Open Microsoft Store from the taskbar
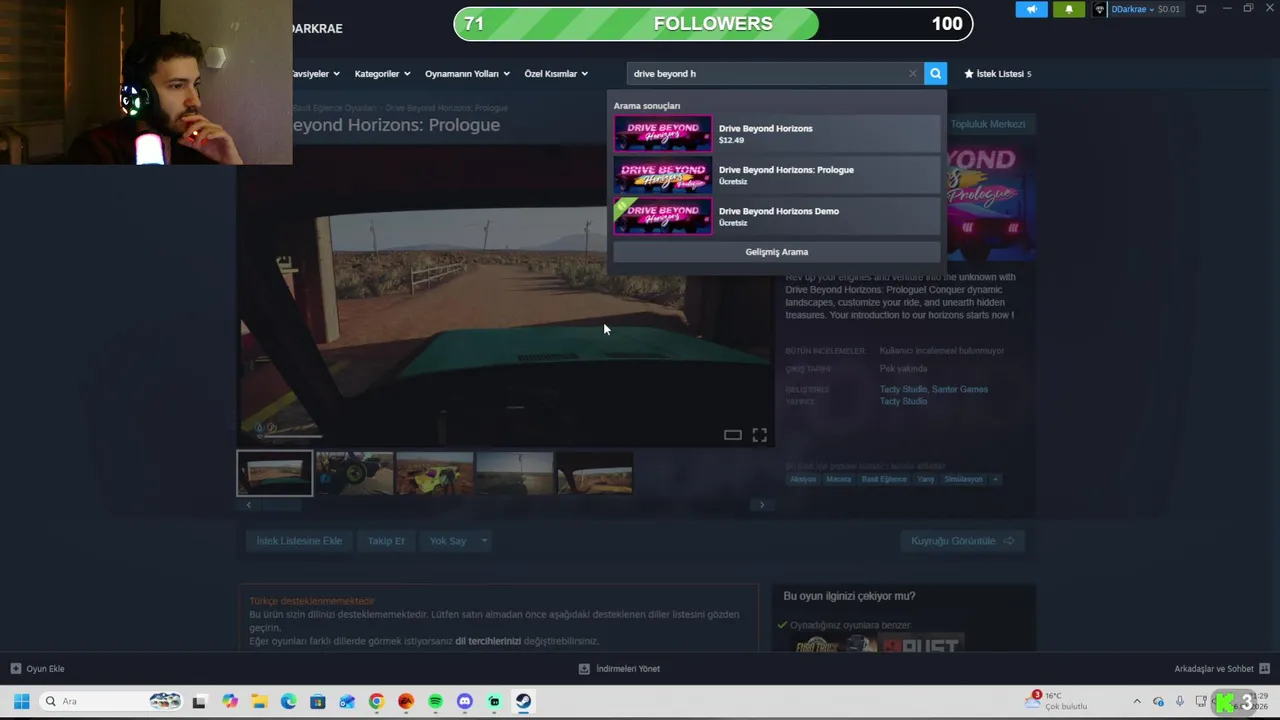Screen dimensions: 1280x720 pos(317,701)
